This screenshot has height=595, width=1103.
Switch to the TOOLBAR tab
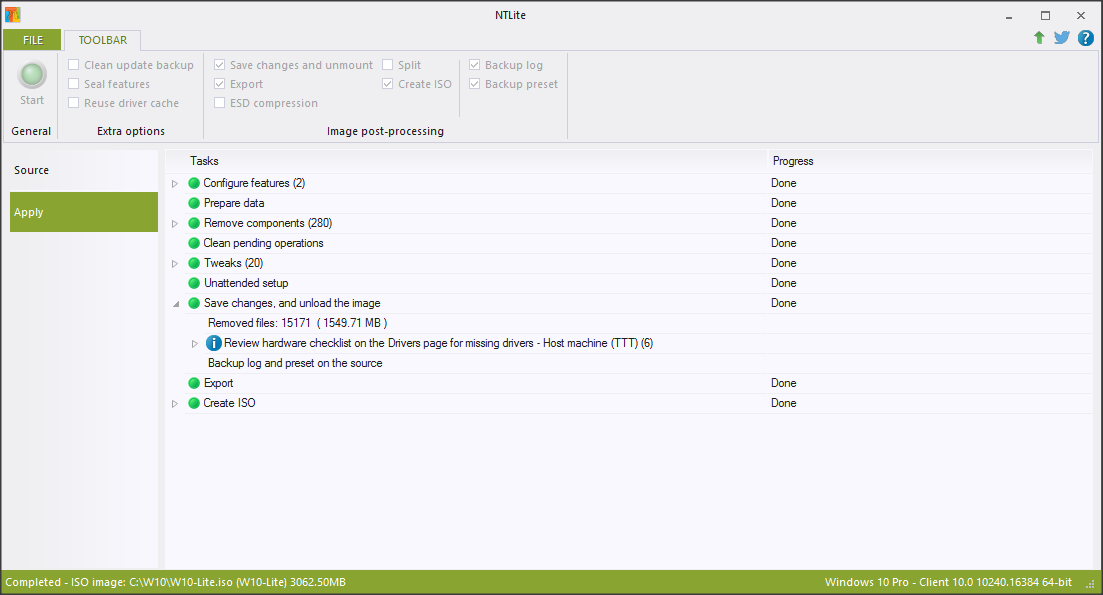[x=102, y=40]
